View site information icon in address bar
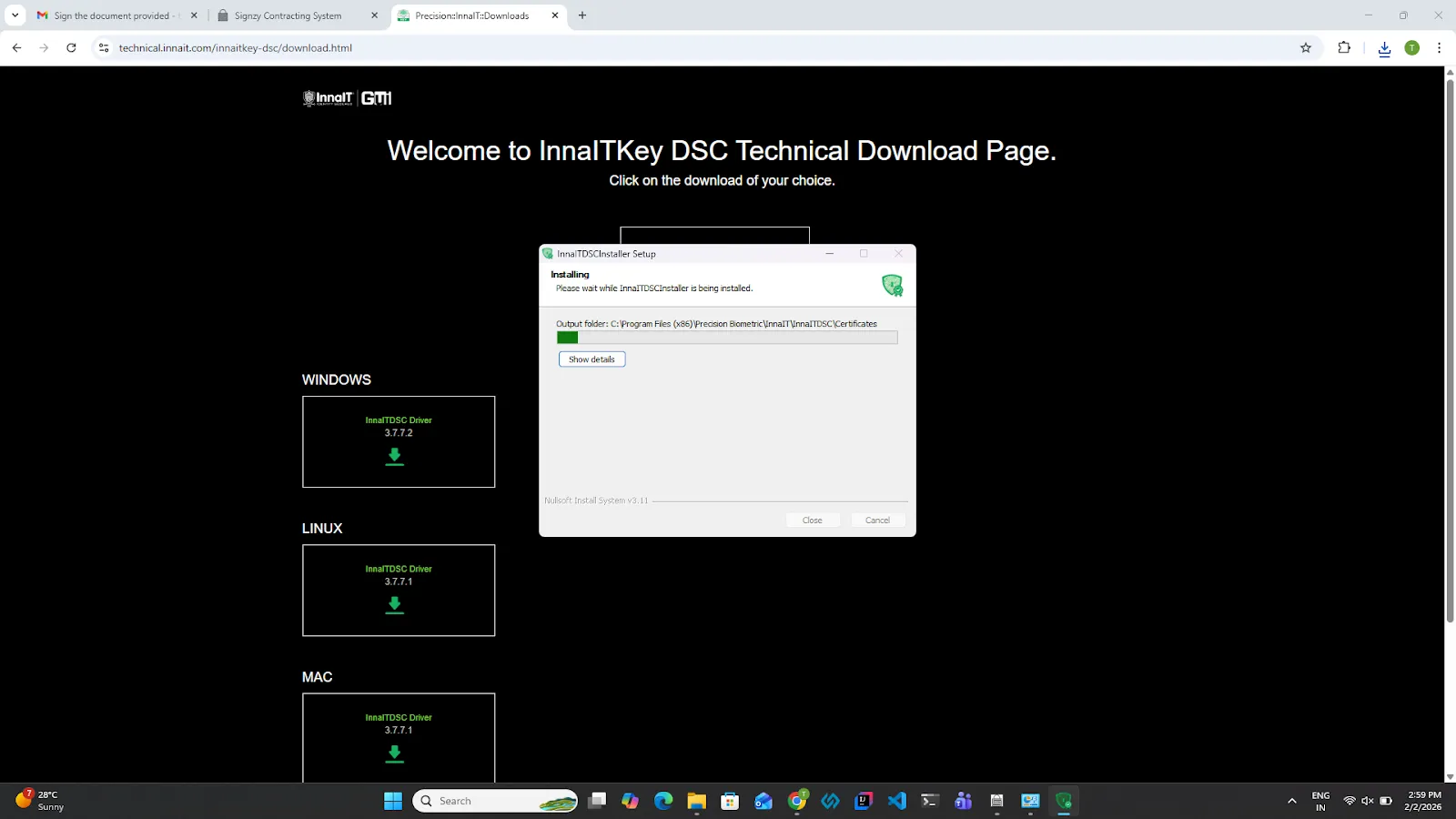 [x=104, y=48]
